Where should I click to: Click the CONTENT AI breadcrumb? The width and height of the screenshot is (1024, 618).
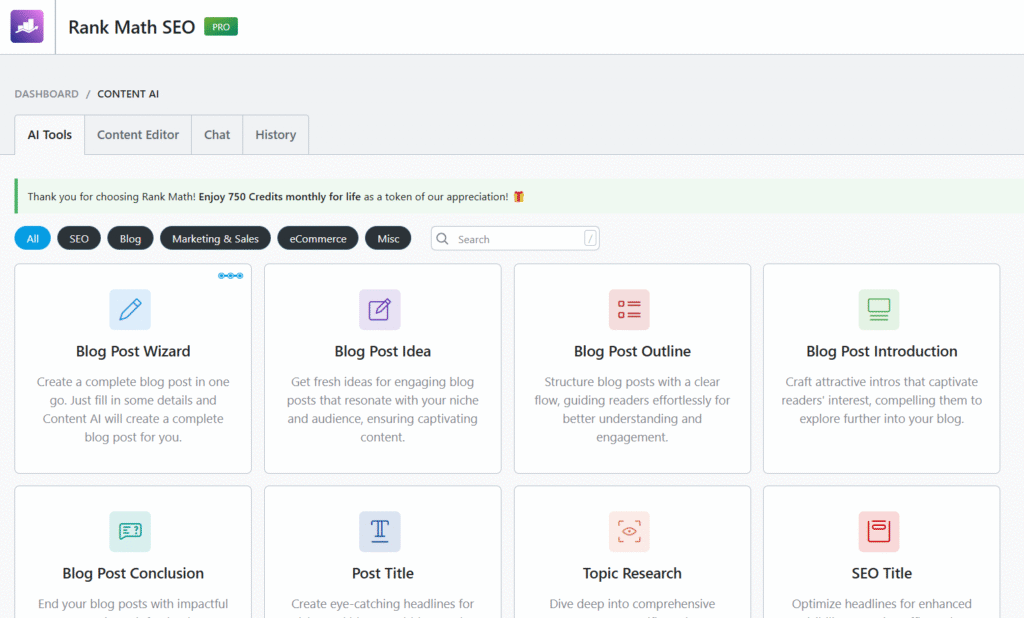128,94
